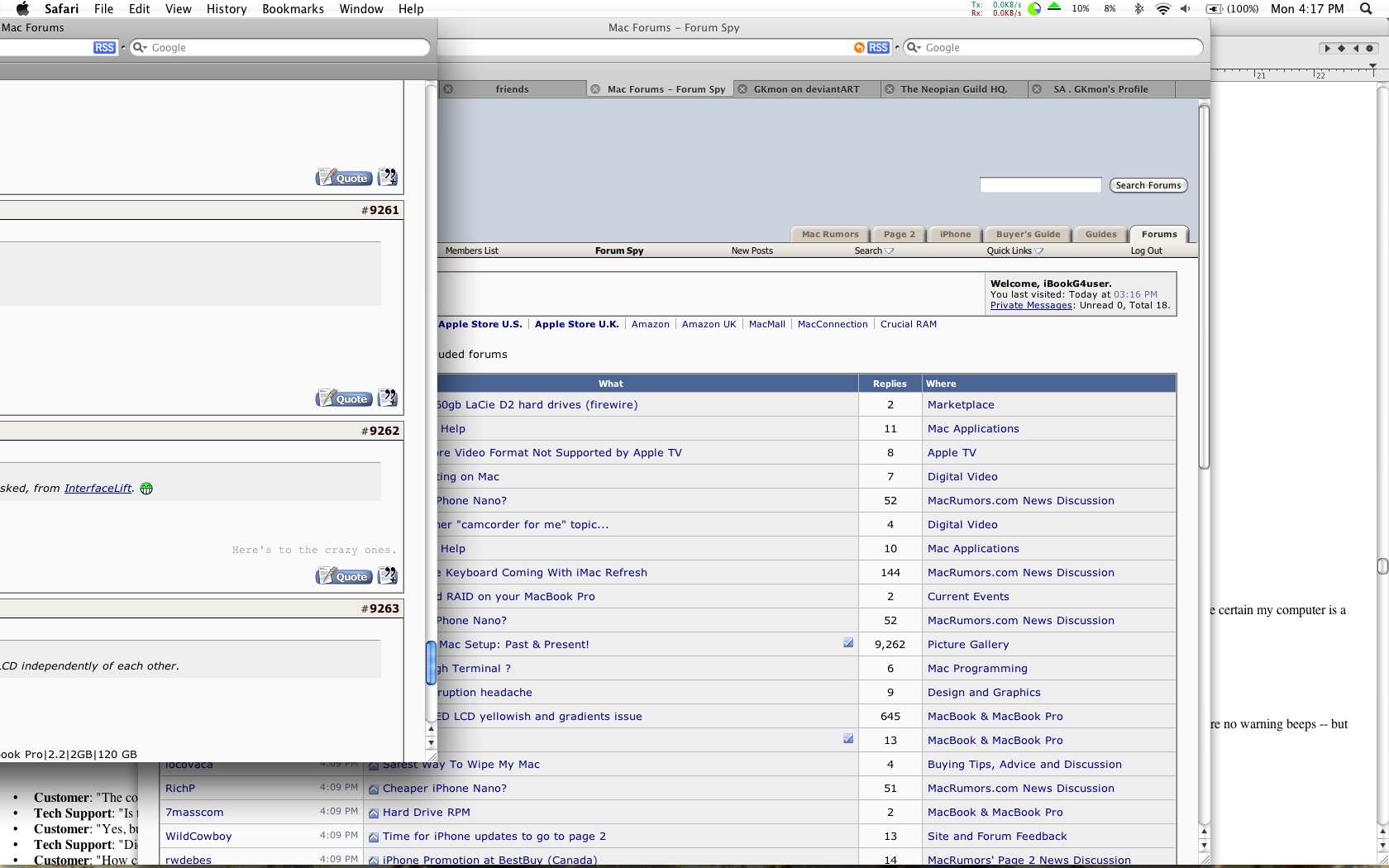Open the Safari menu
Viewport: 1389px width, 868px height.
point(61,9)
